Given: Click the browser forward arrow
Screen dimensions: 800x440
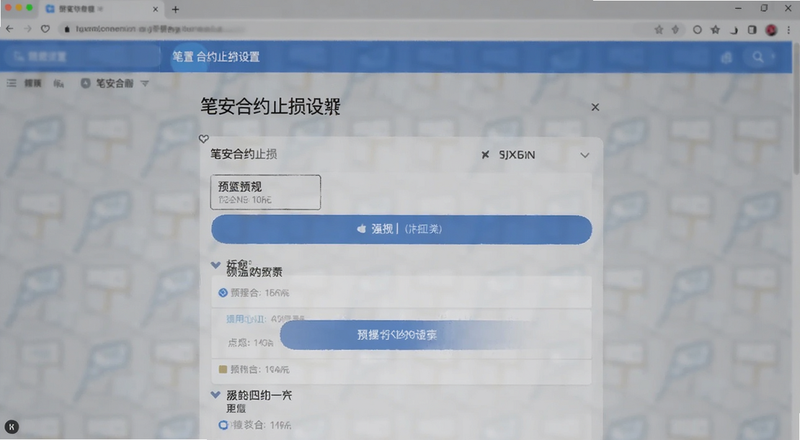Looking at the screenshot, I should pyautogui.click(x=28, y=29).
